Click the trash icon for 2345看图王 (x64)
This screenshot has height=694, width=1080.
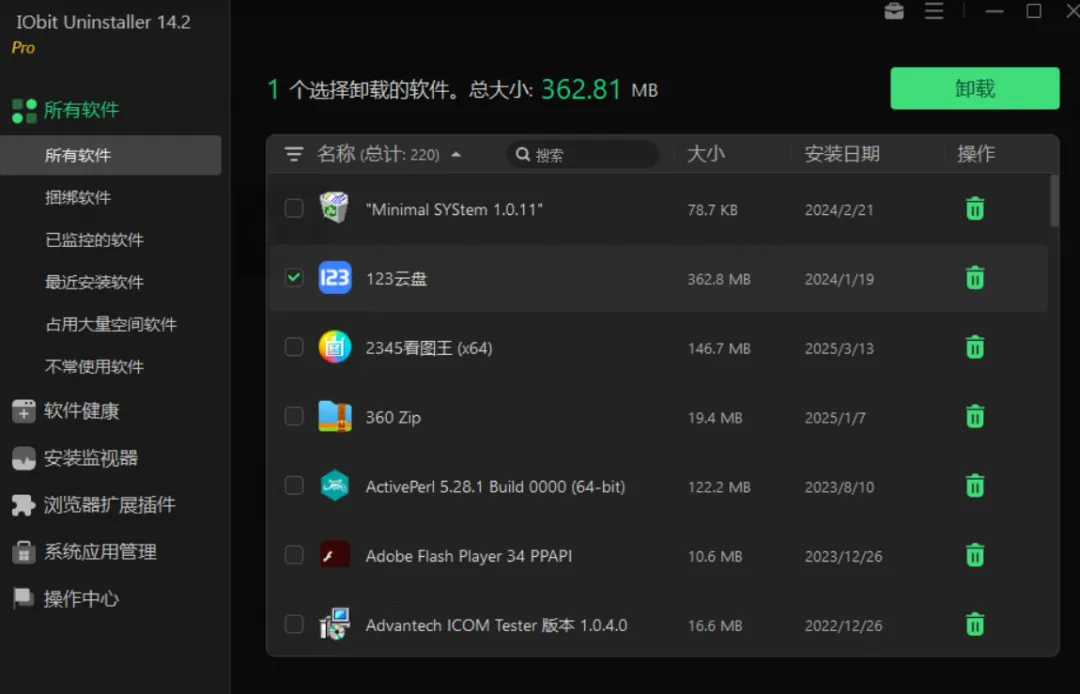975,347
